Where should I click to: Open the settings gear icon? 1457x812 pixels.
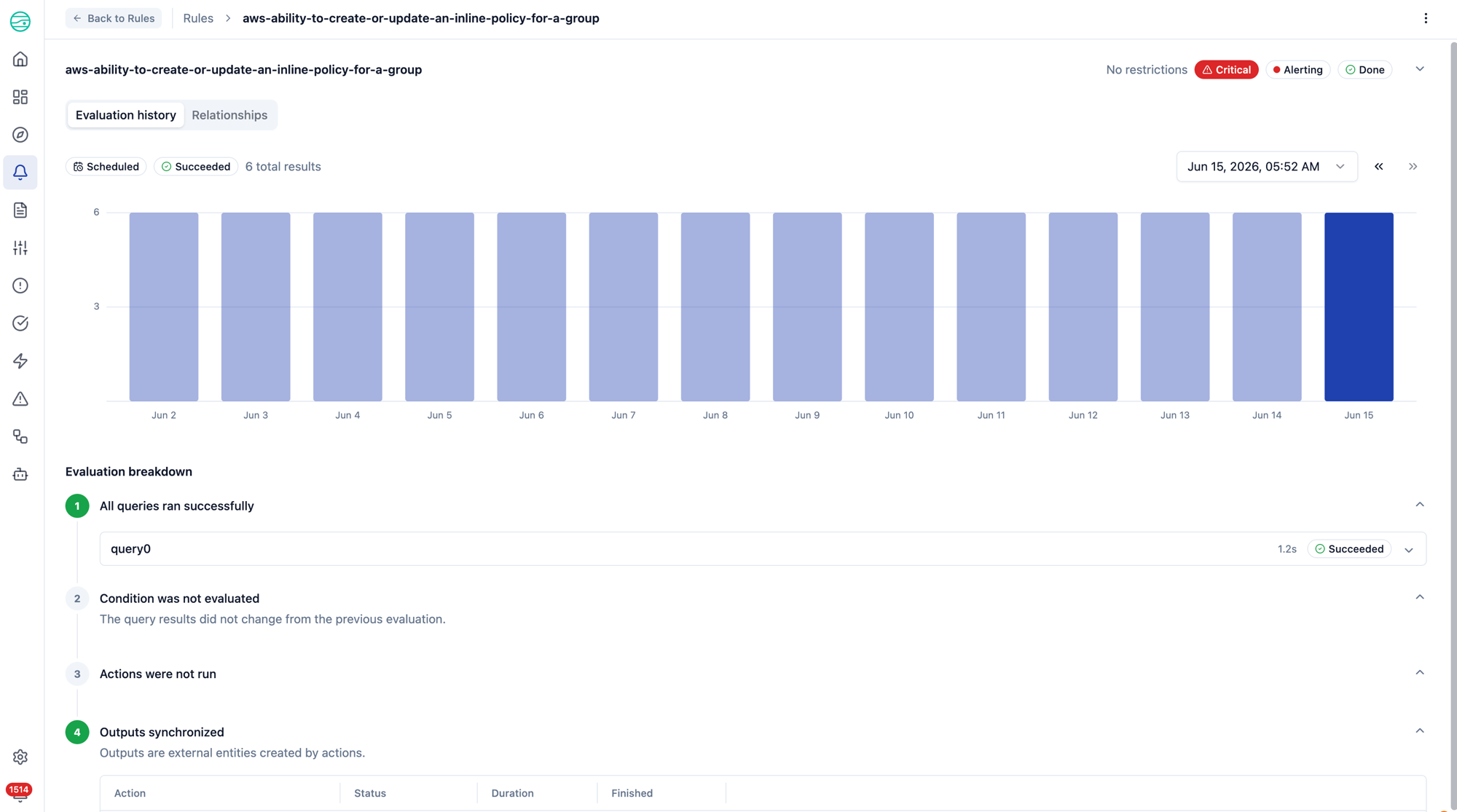[x=20, y=757]
